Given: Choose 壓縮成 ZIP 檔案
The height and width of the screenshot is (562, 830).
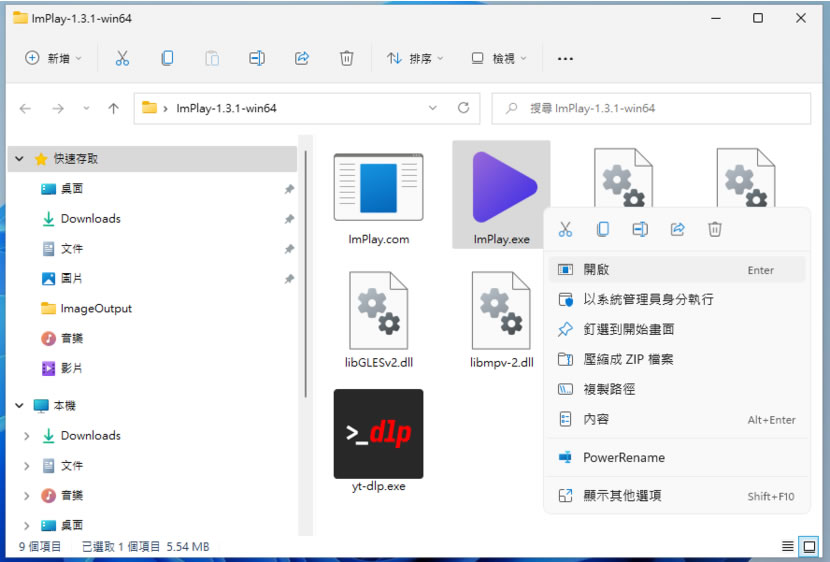Looking at the screenshot, I should coord(677,359).
